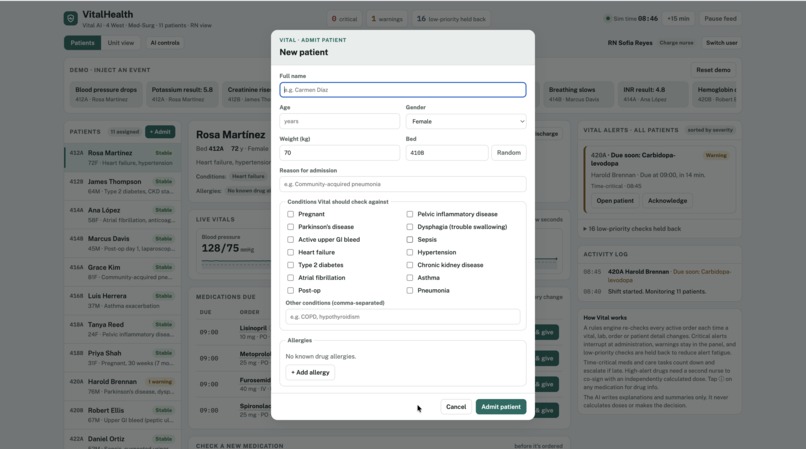Enable the Heart failure condition checkbox

290,253
